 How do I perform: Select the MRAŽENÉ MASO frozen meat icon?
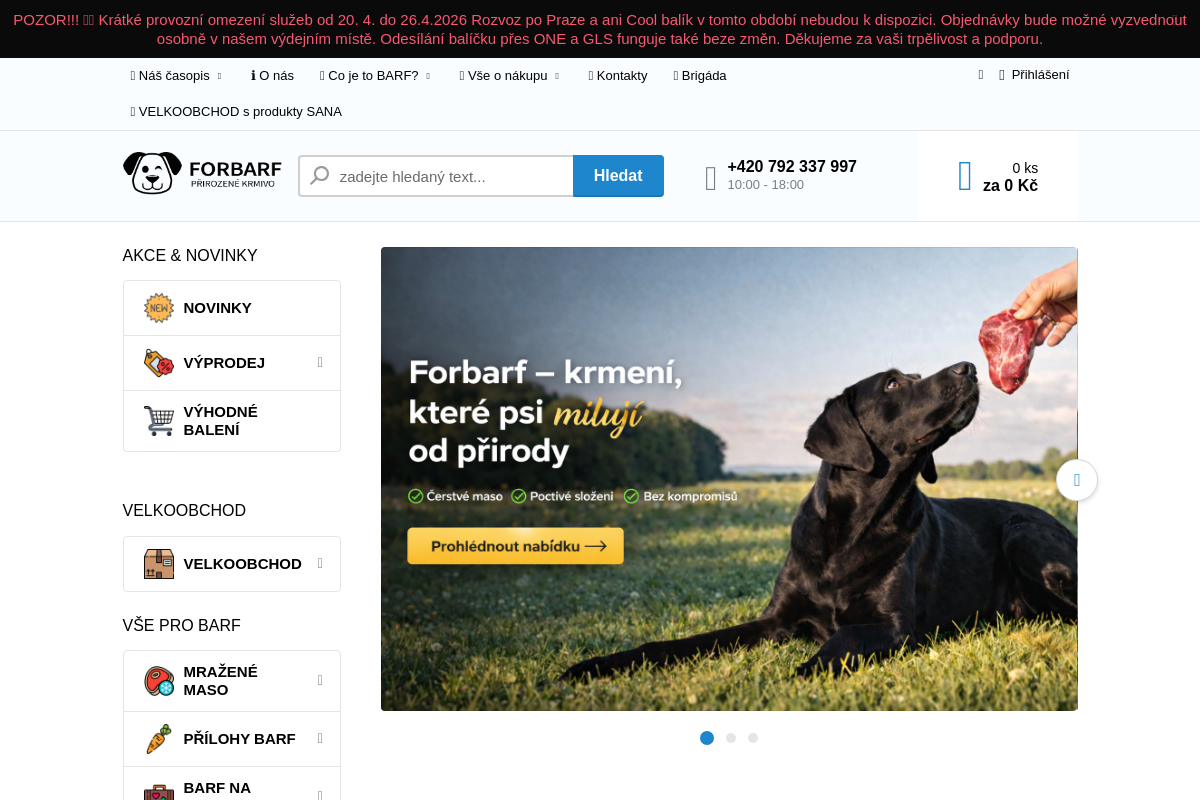coord(157,680)
